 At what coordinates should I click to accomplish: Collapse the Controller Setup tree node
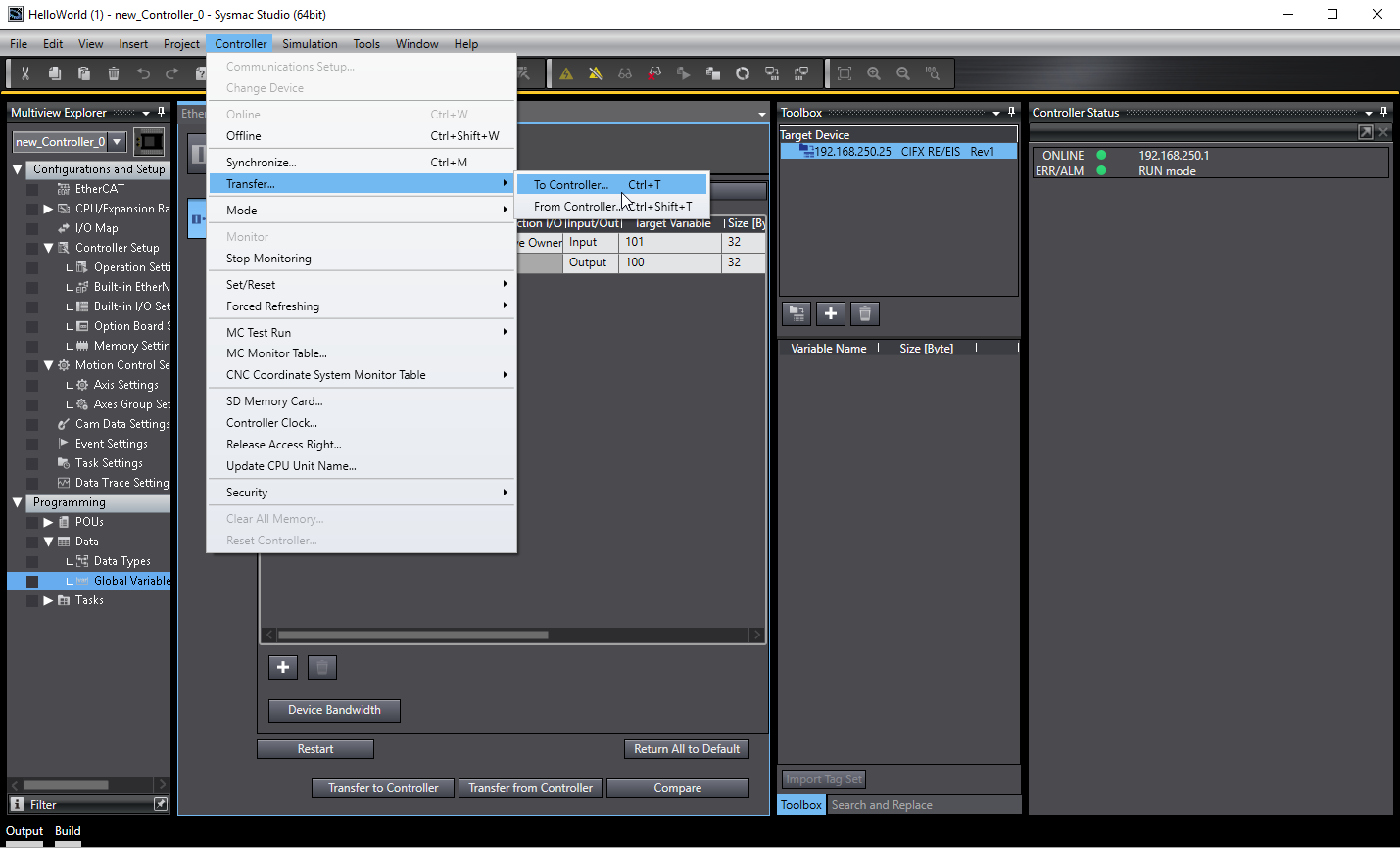(48, 248)
